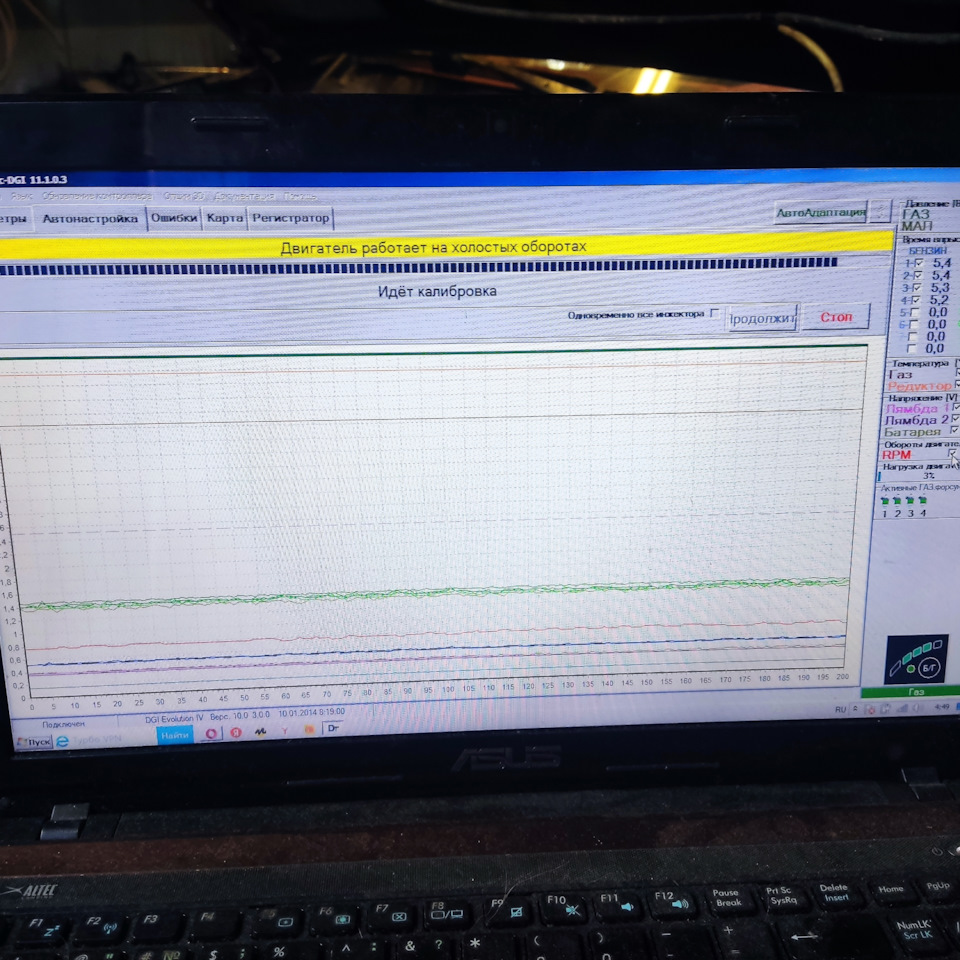The width and height of the screenshot is (960, 960).
Task: Open the Карта tab
Action: pyautogui.click(x=224, y=218)
